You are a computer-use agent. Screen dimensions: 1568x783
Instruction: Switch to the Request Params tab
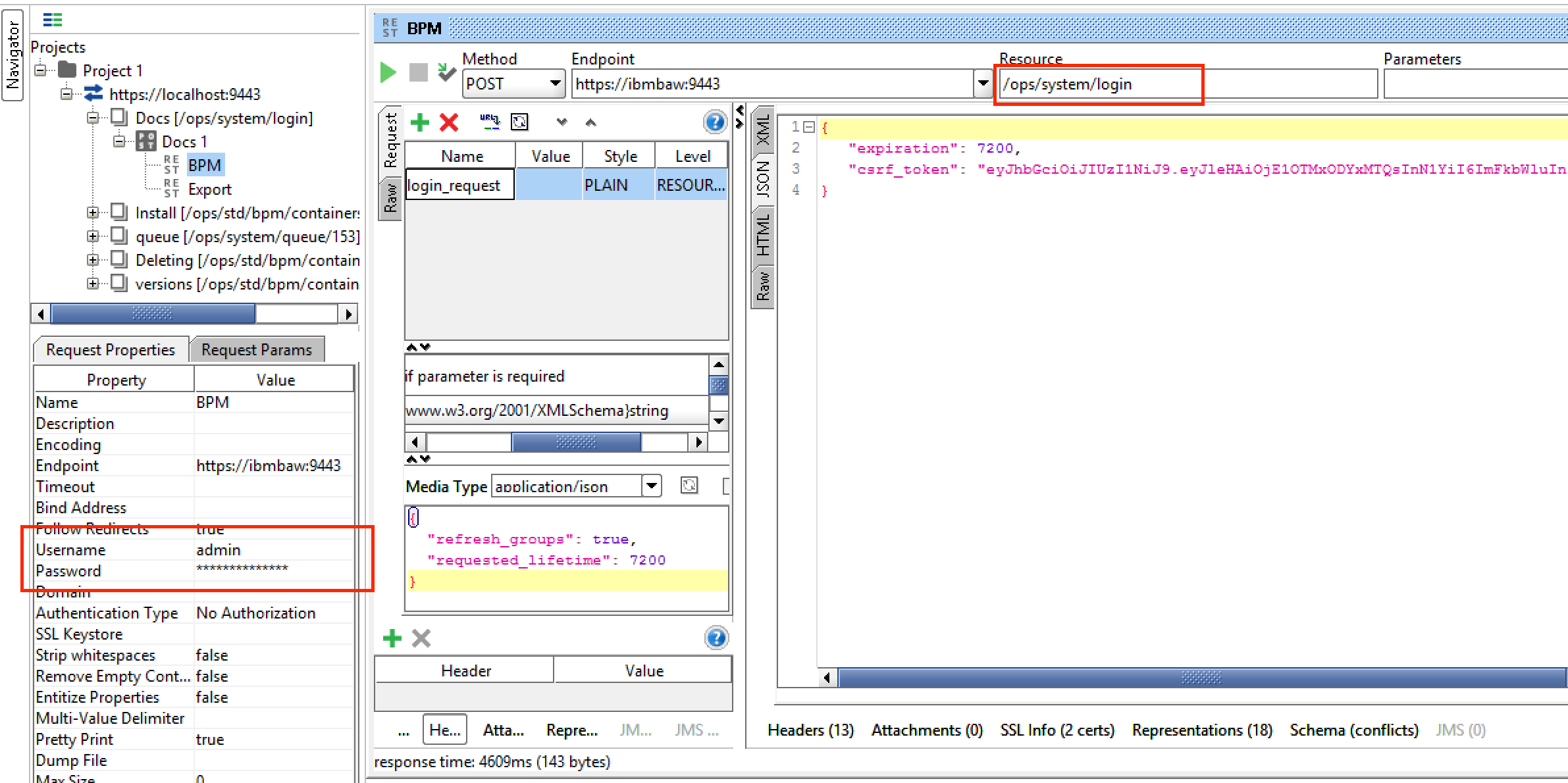(256, 349)
